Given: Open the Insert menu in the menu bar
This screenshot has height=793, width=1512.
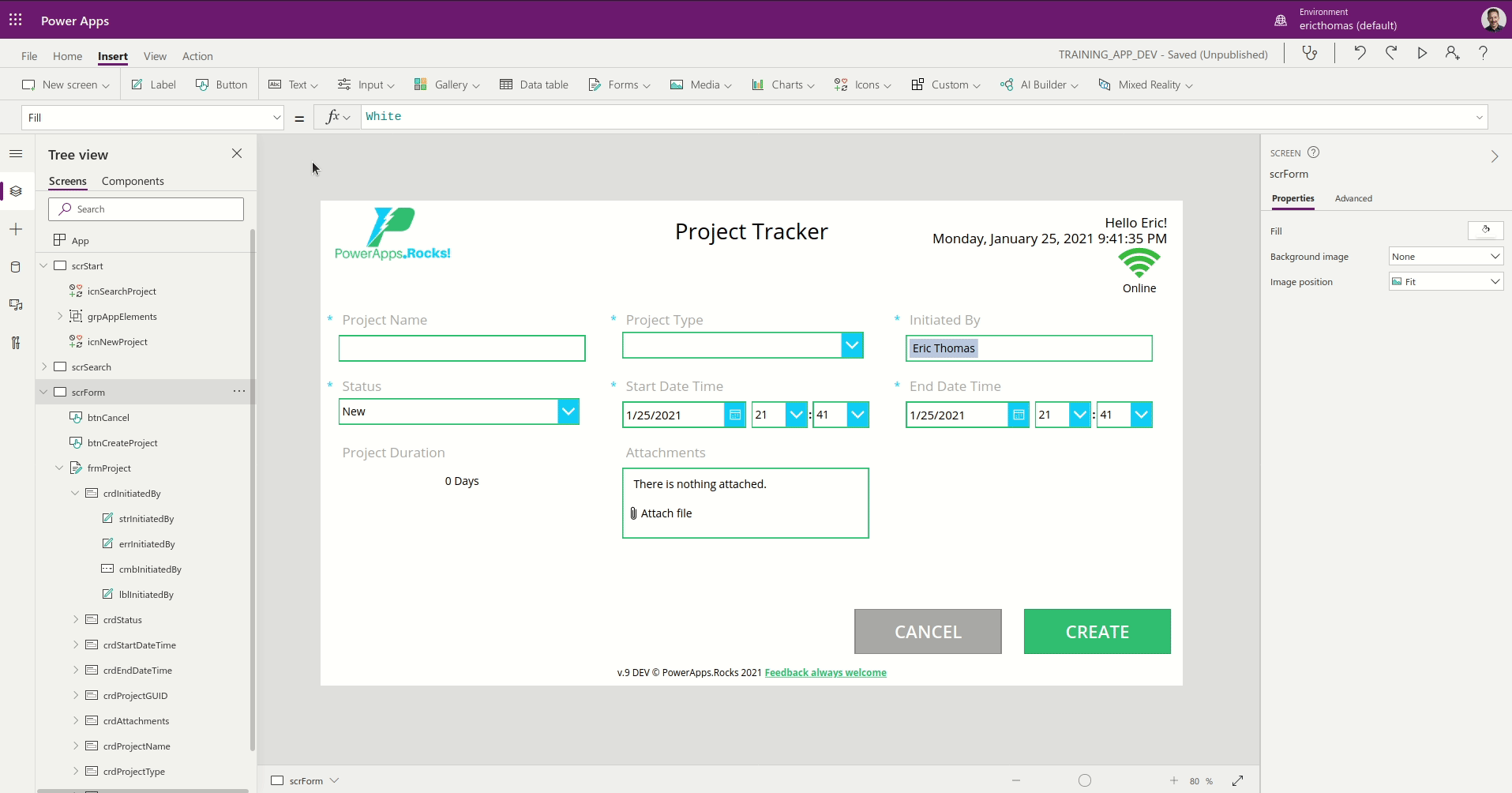Looking at the screenshot, I should 112,56.
